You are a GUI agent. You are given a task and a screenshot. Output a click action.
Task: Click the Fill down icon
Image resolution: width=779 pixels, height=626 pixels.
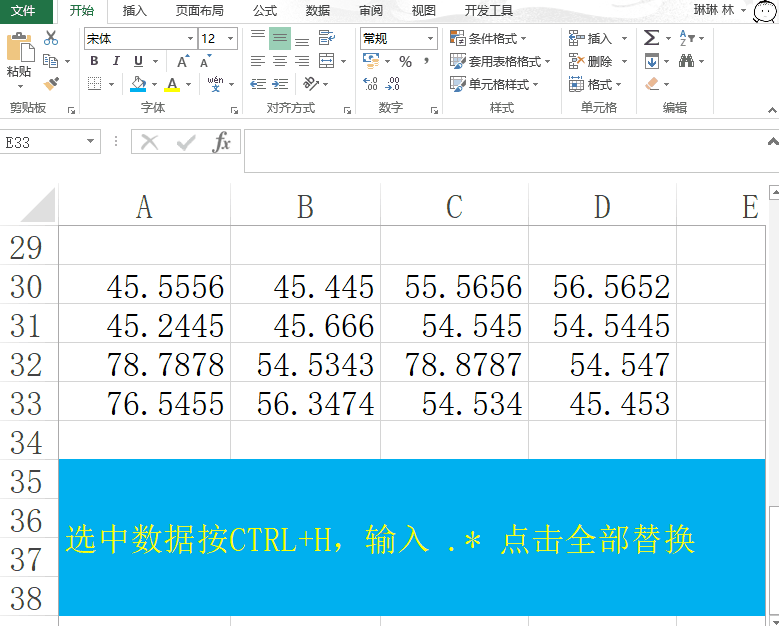pos(652,61)
